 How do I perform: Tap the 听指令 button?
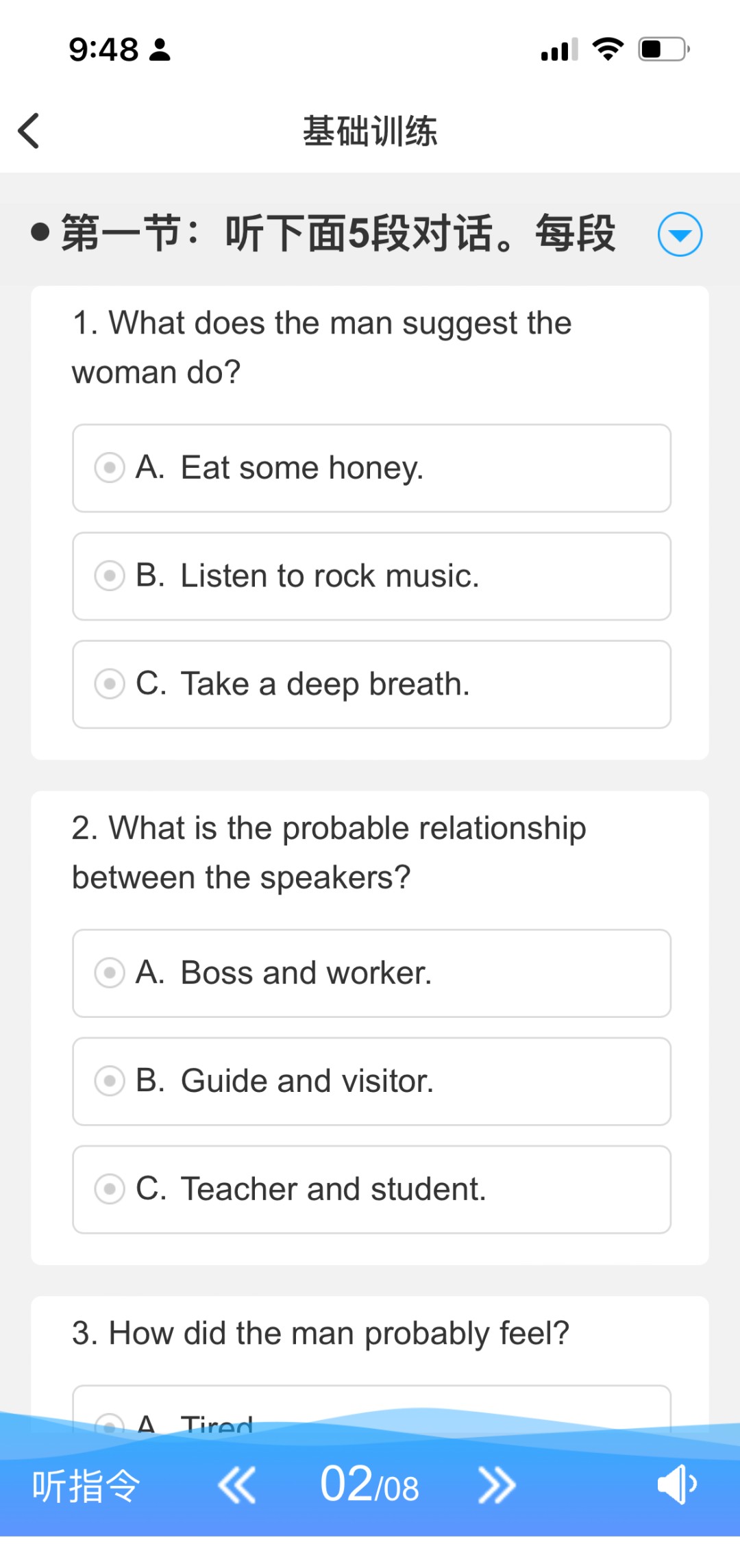tap(86, 1486)
